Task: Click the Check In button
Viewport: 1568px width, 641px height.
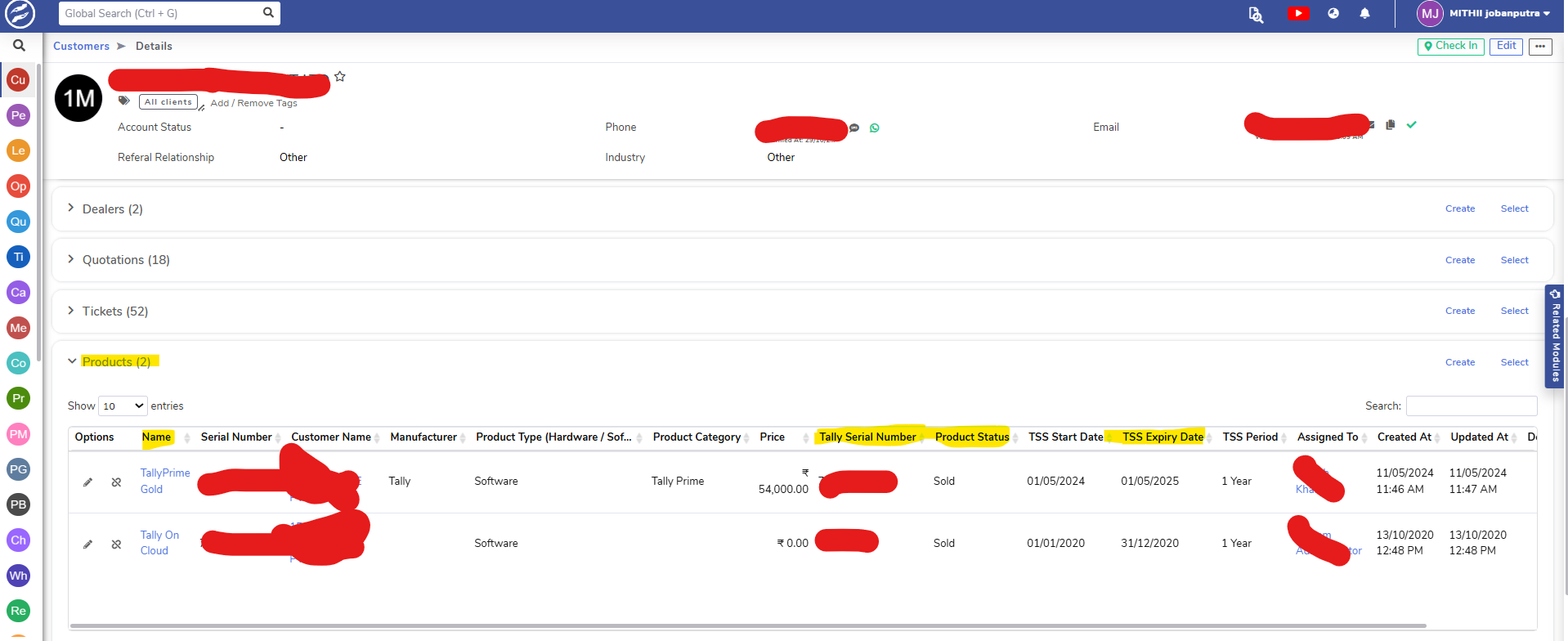Action: click(1451, 47)
